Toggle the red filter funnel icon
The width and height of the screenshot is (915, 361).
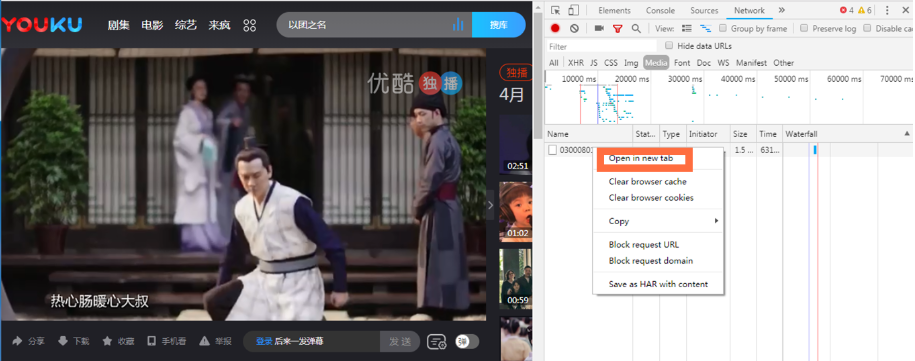click(x=617, y=28)
